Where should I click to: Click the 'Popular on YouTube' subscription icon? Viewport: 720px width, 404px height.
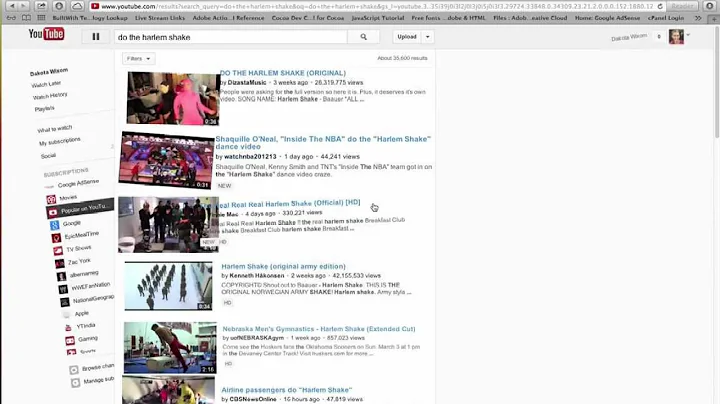(x=53, y=212)
